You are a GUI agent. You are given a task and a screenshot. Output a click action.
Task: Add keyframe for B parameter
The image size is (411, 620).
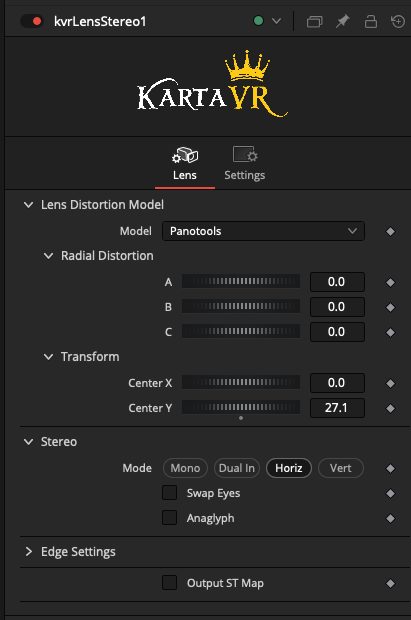click(x=390, y=307)
